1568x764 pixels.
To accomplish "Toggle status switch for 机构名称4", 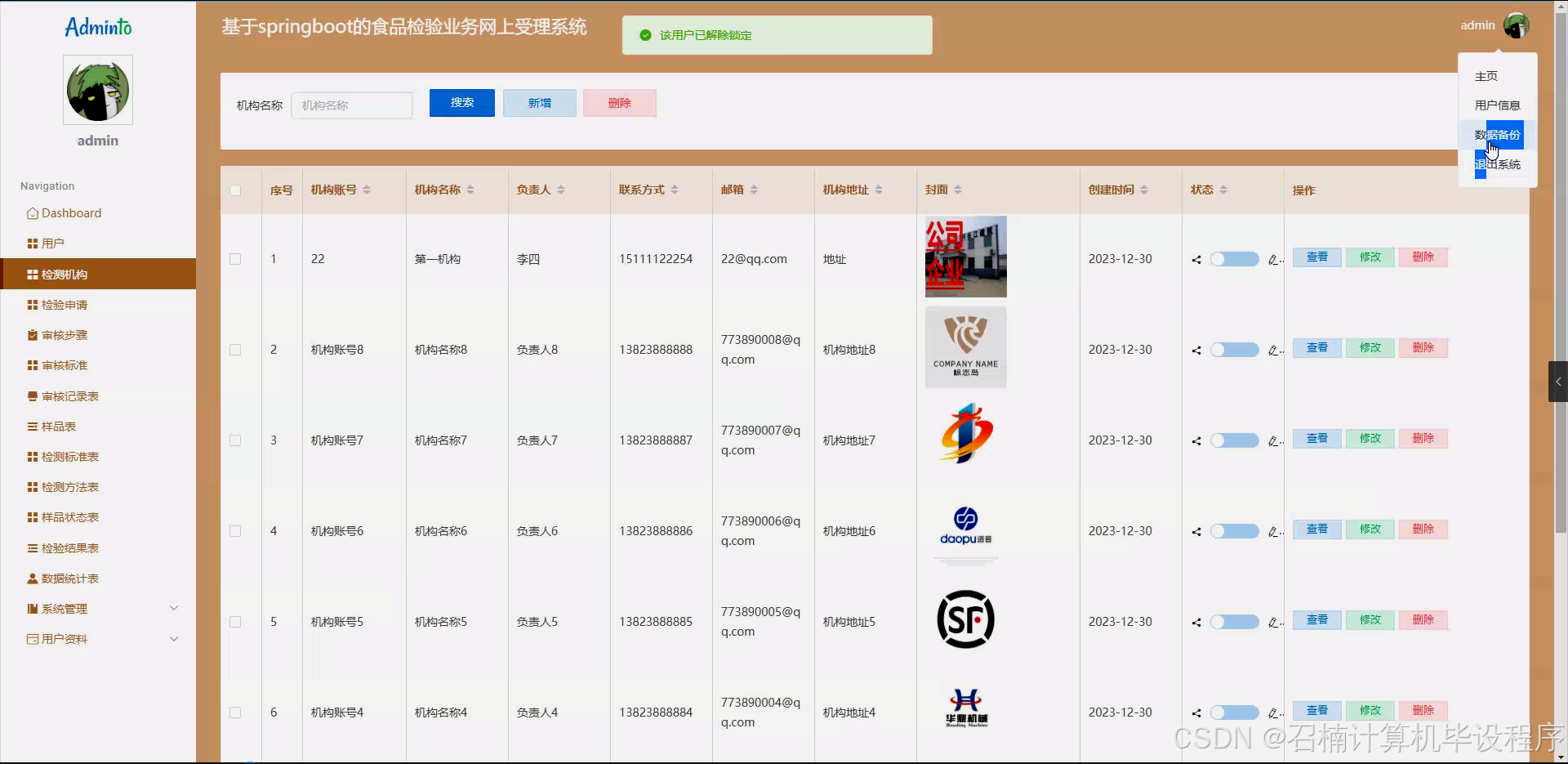I will coord(1235,713).
